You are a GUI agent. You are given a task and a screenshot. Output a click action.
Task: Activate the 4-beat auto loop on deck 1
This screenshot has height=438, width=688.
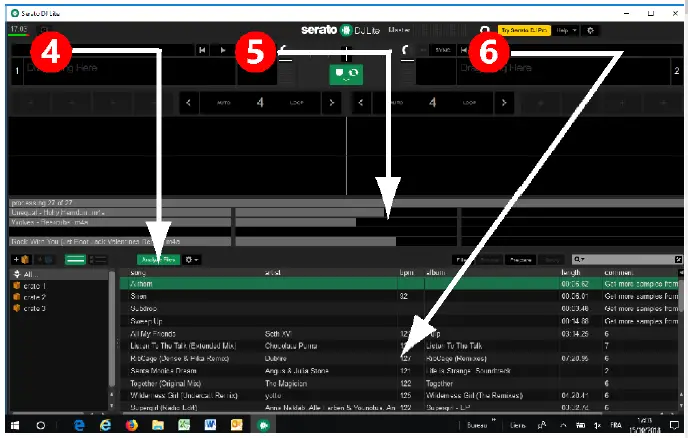tap(260, 103)
